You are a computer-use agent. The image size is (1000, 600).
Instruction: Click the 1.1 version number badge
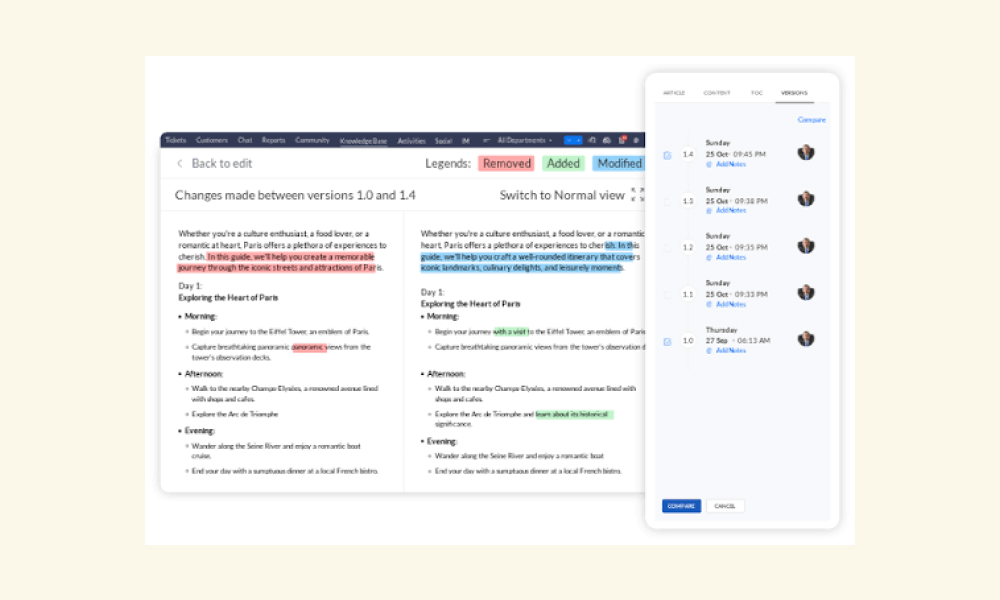click(x=688, y=295)
